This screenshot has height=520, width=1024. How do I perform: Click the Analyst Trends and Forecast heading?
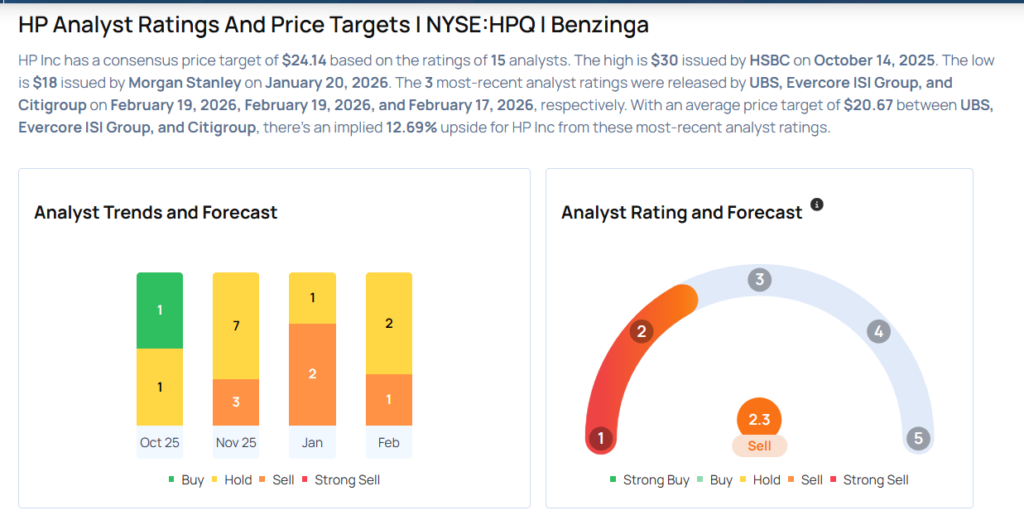(156, 212)
